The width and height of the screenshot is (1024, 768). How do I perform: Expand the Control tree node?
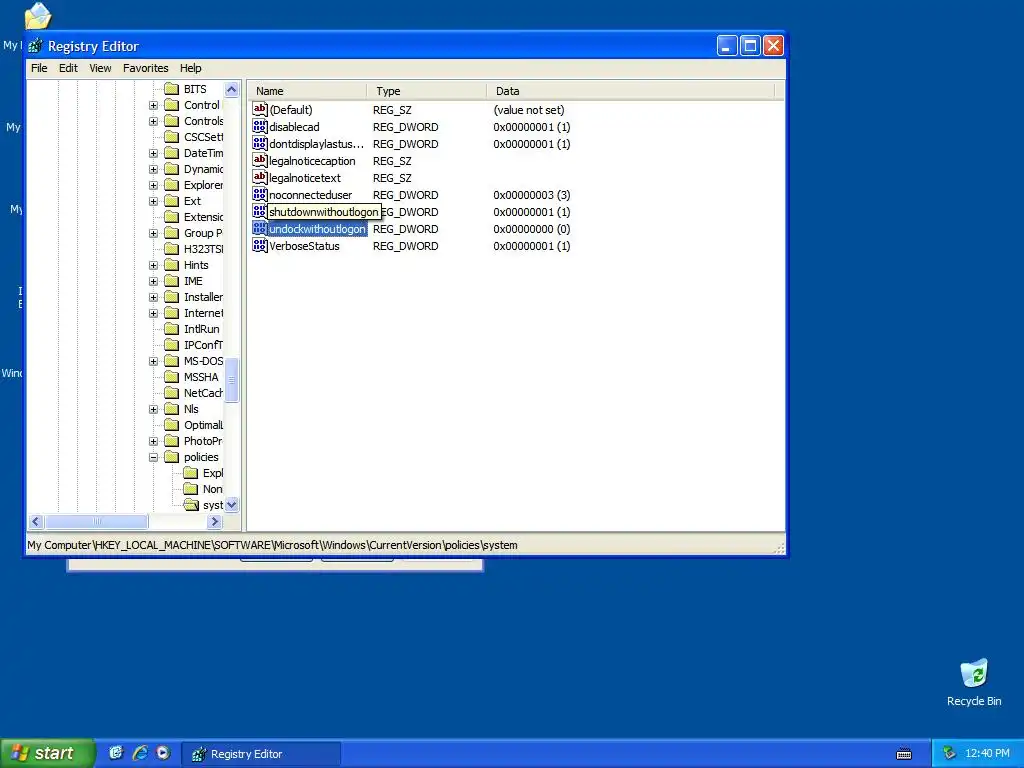click(153, 105)
